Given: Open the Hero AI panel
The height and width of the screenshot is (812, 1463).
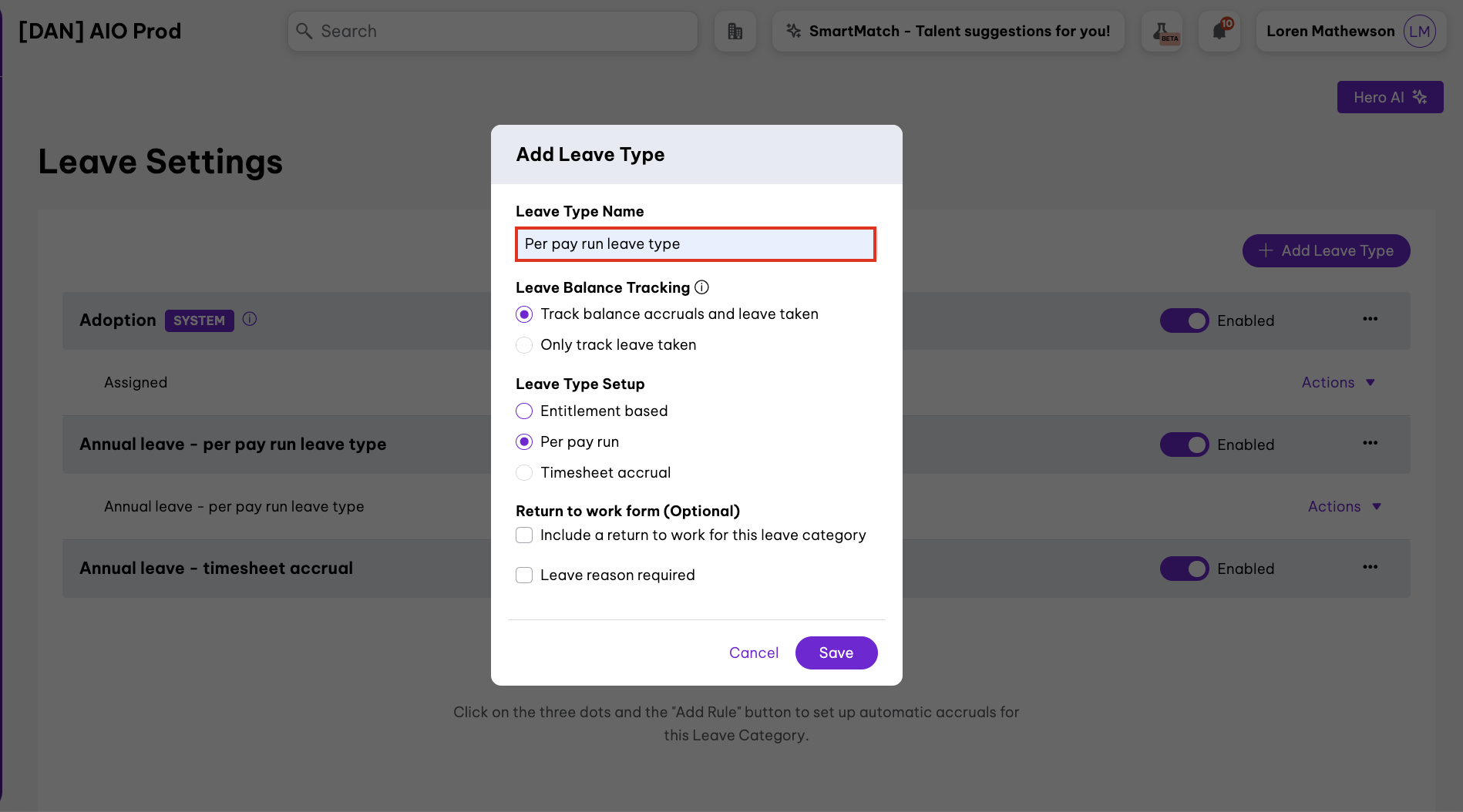Looking at the screenshot, I should point(1390,97).
